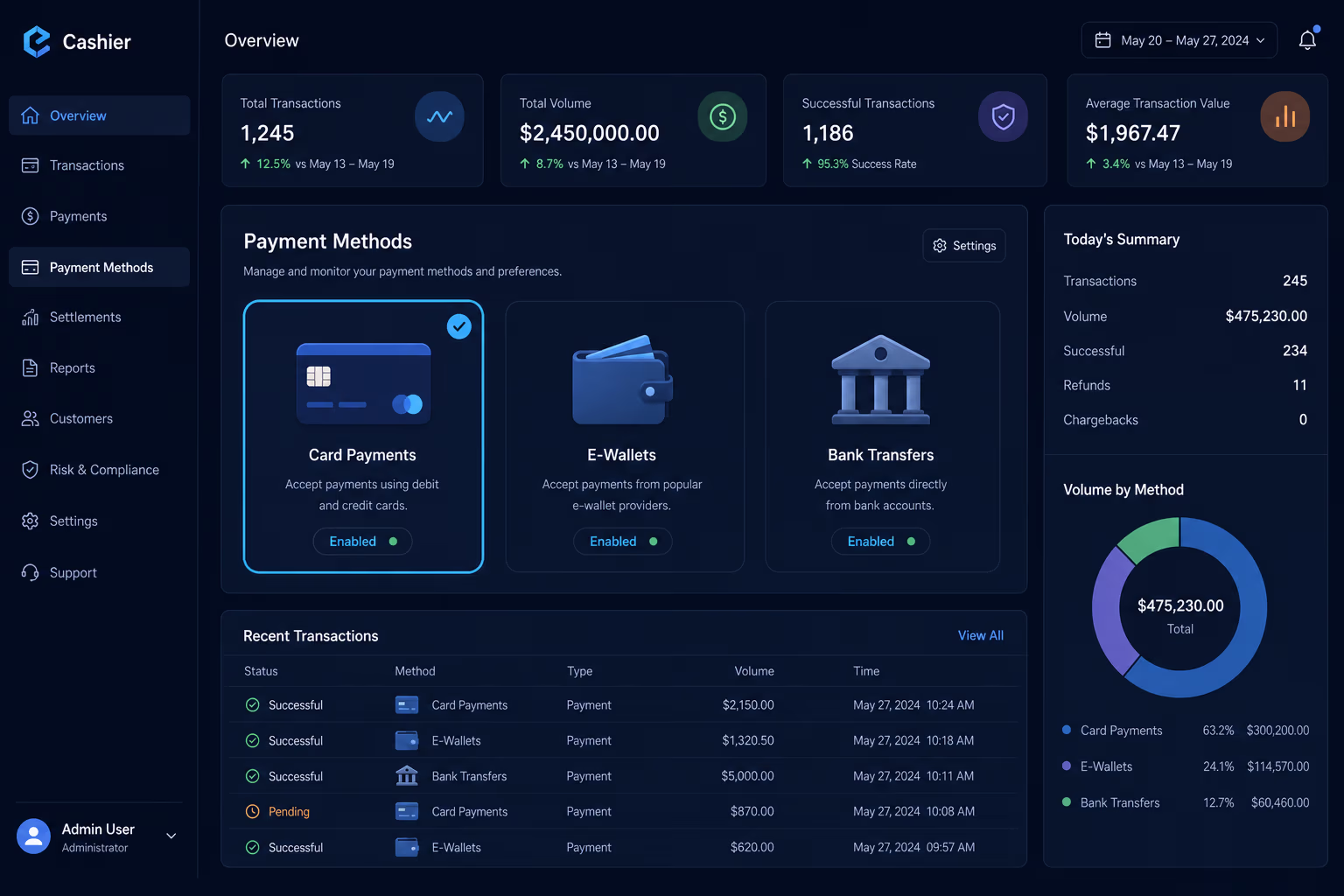Image resolution: width=1344 pixels, height=896 pixels.
Task: Click the pending clock icon in transactions
Action: click(252, 811)
